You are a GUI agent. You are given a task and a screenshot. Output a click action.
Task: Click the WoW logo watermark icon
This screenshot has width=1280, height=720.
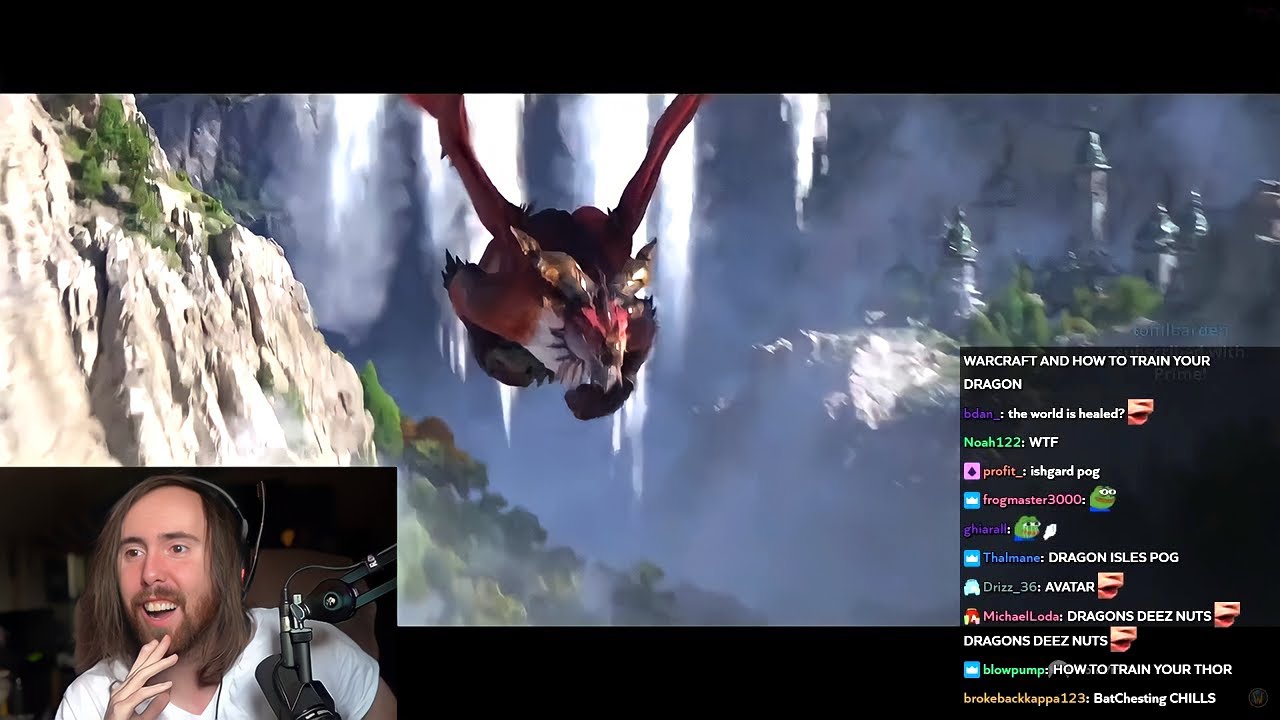point(1259,697)
